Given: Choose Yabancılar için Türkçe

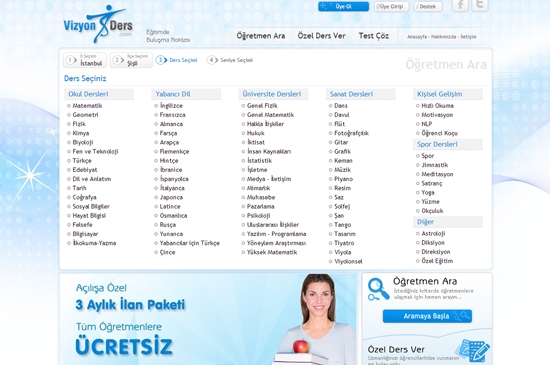Looking at the screenshot, I should pos(190,243).
